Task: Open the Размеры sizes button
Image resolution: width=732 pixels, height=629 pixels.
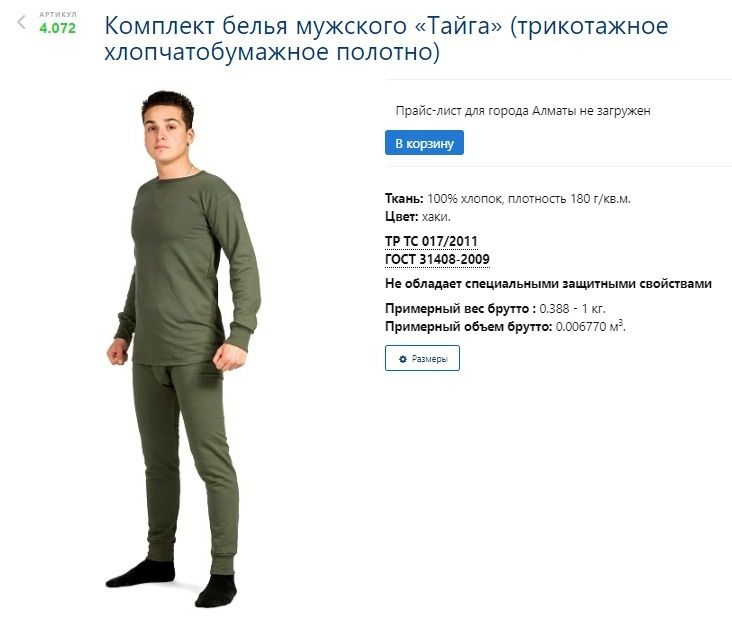Action: coord(422,358)
